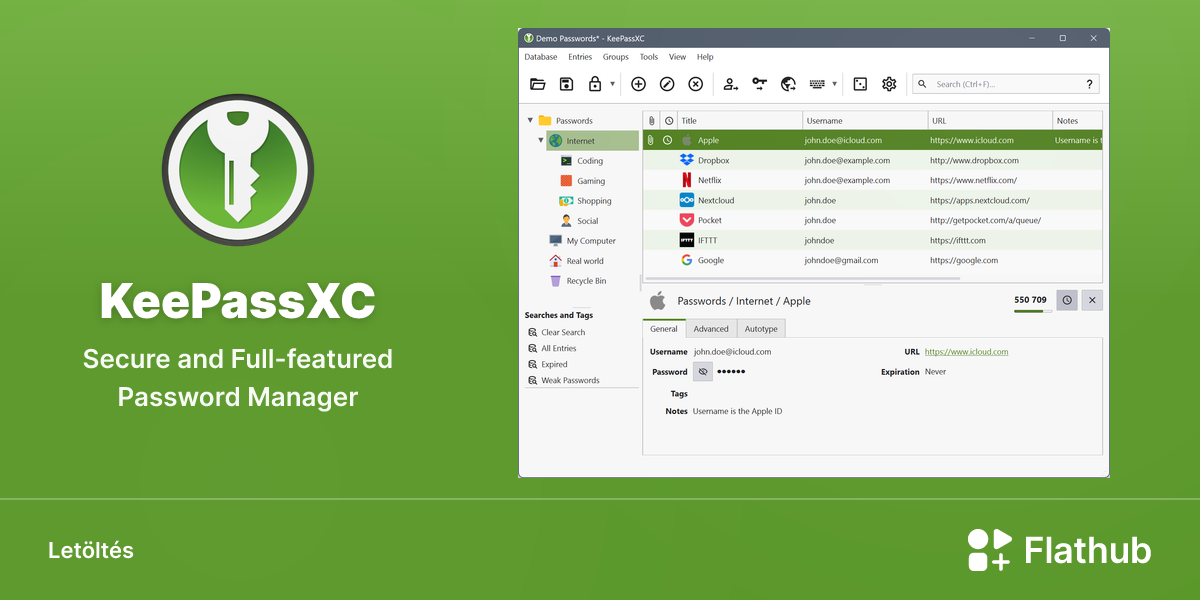The width and height of the screenshot is (1200, 600).
Task: Copy password with the key-arrow icon
Action: click(760, 84)
